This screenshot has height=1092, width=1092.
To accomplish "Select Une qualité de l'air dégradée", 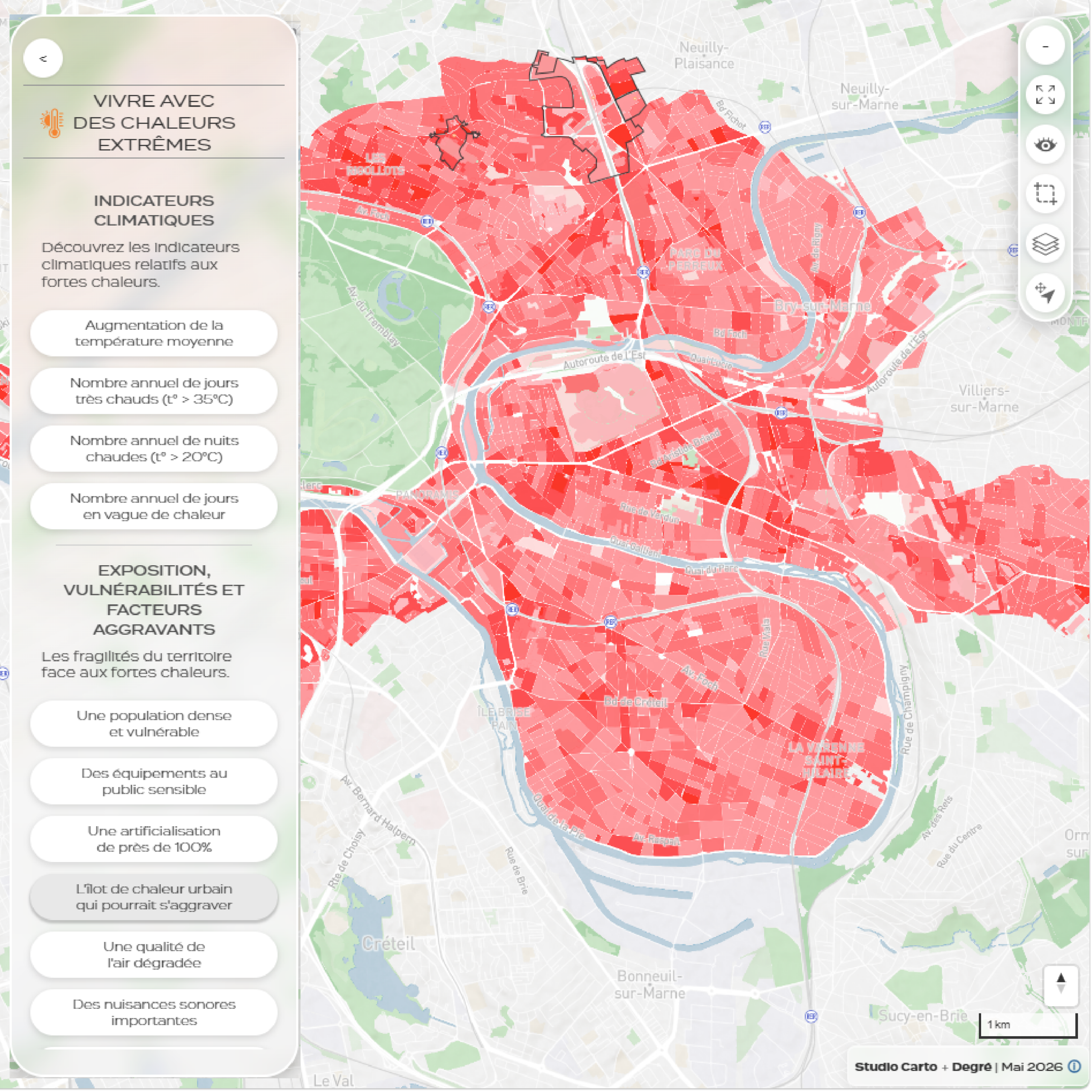I will tap(154, 955).
